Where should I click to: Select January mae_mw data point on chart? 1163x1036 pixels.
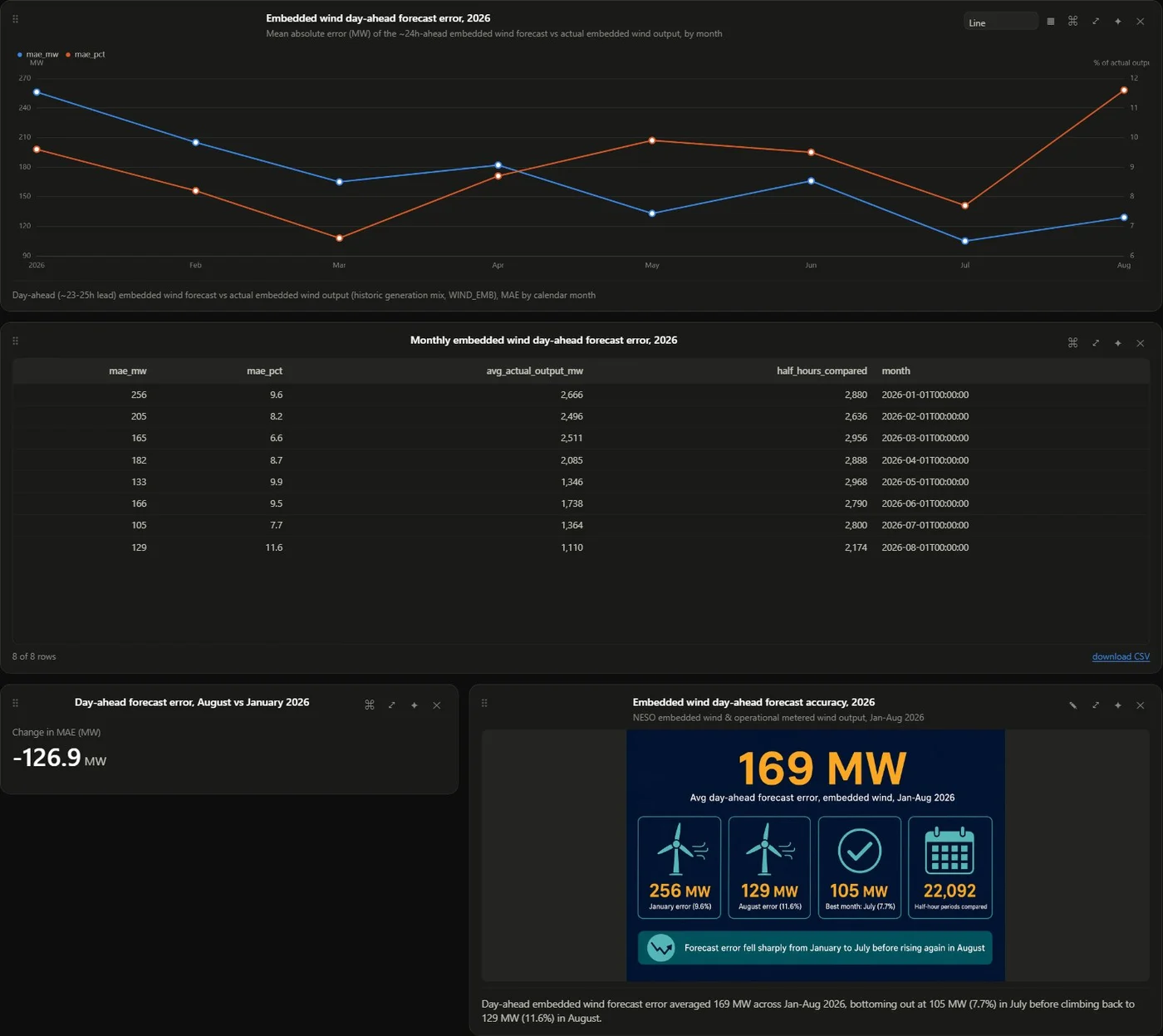pyautogui.click(x=37, y=92)
